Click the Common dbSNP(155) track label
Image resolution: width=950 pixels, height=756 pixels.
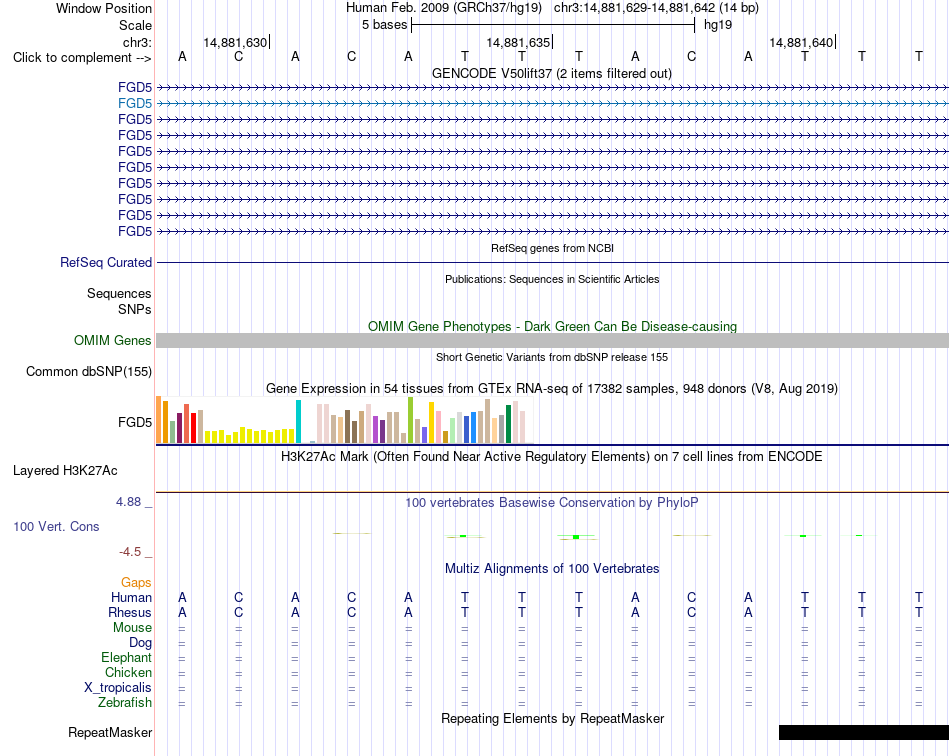click(x=88, y=371)
